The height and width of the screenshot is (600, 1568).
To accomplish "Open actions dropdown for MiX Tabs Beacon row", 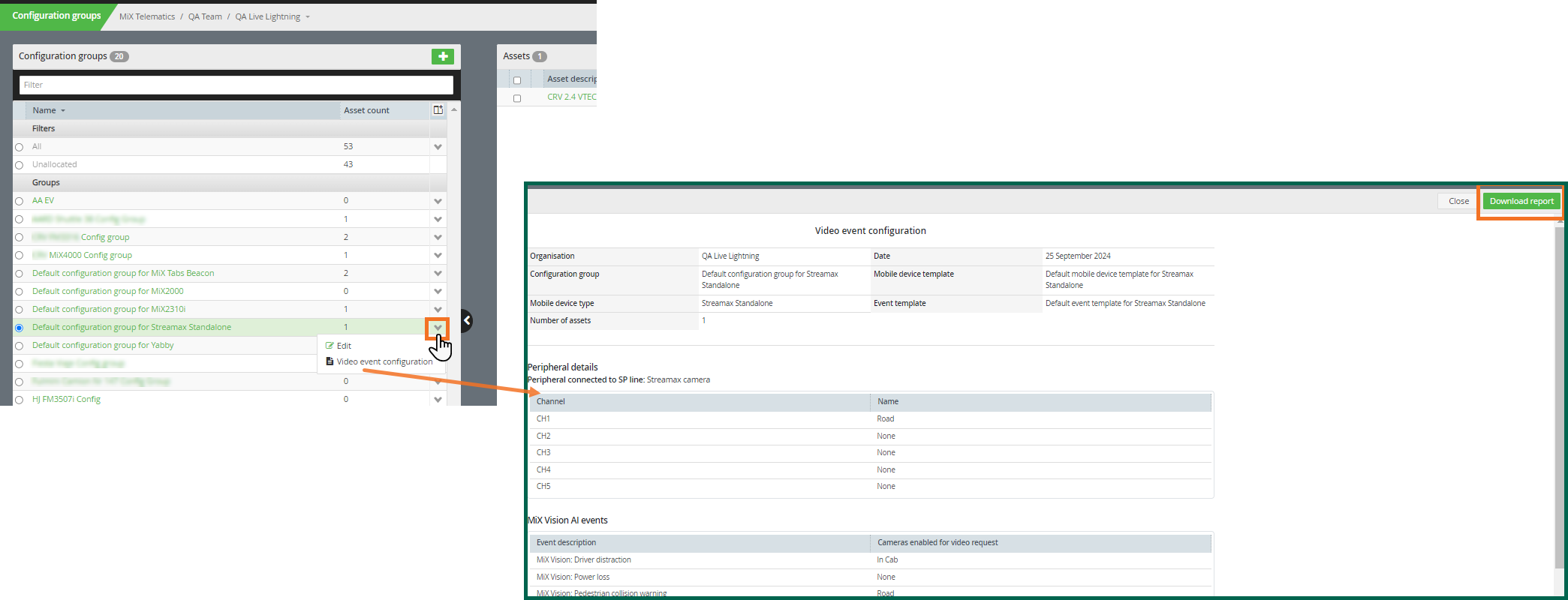I will click(x=438, y=273).
